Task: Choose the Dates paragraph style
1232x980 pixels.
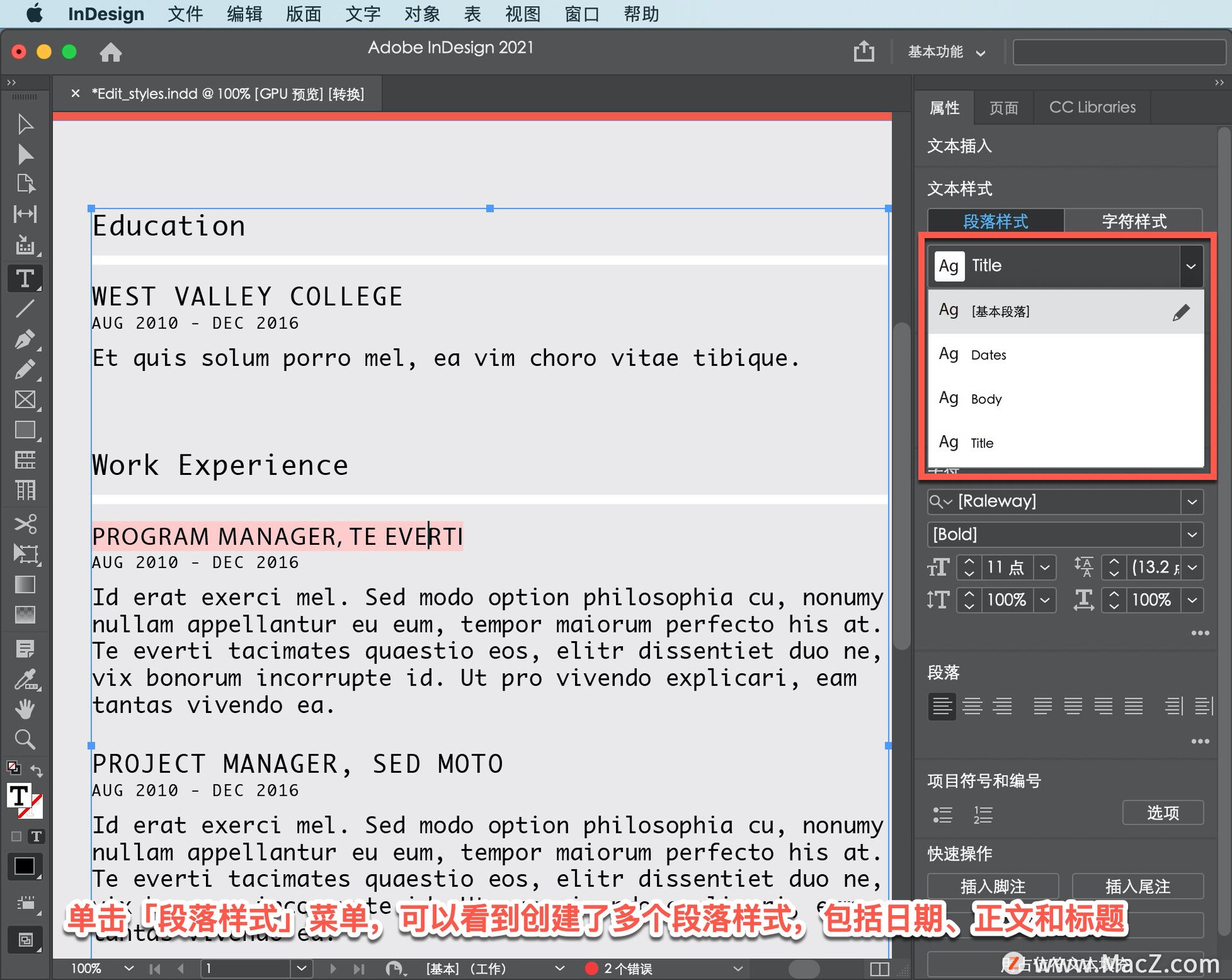Action: click(988, 355)
